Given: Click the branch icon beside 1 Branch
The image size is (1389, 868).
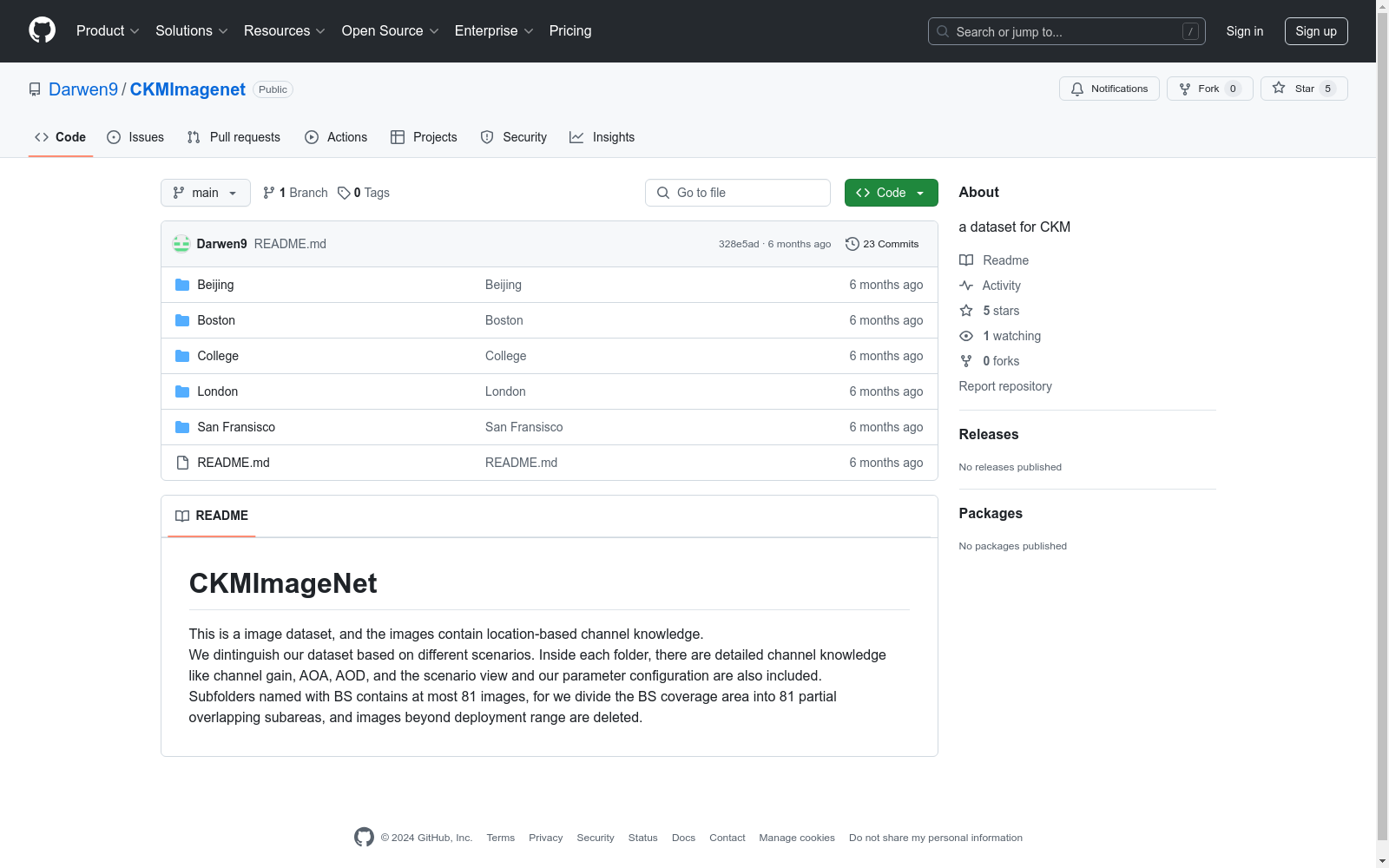Looking at the screenshot, I should click(x=269, y=193).
